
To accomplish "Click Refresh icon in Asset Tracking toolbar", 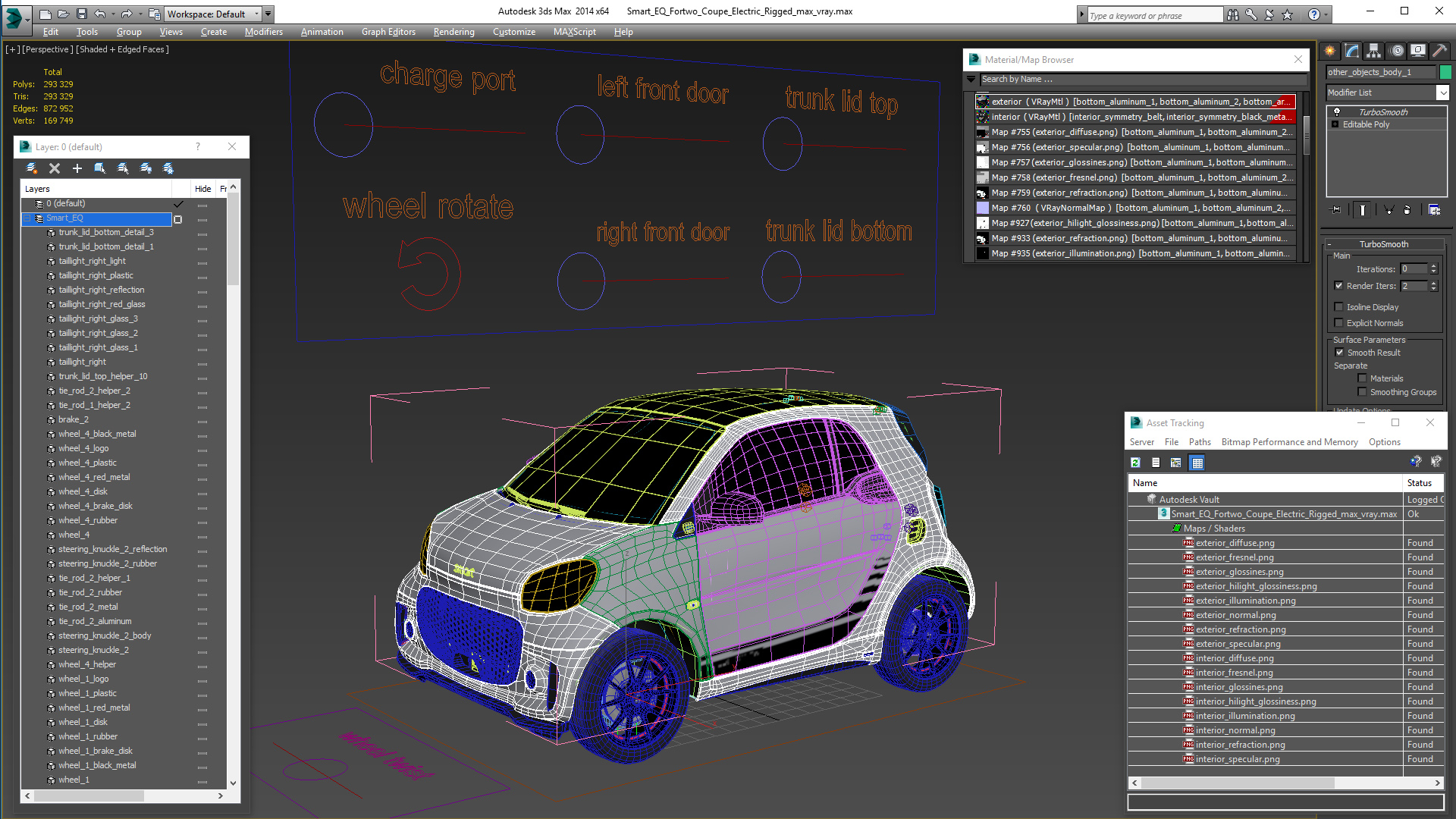I will pyautogui.click(x=1135, y=463).
